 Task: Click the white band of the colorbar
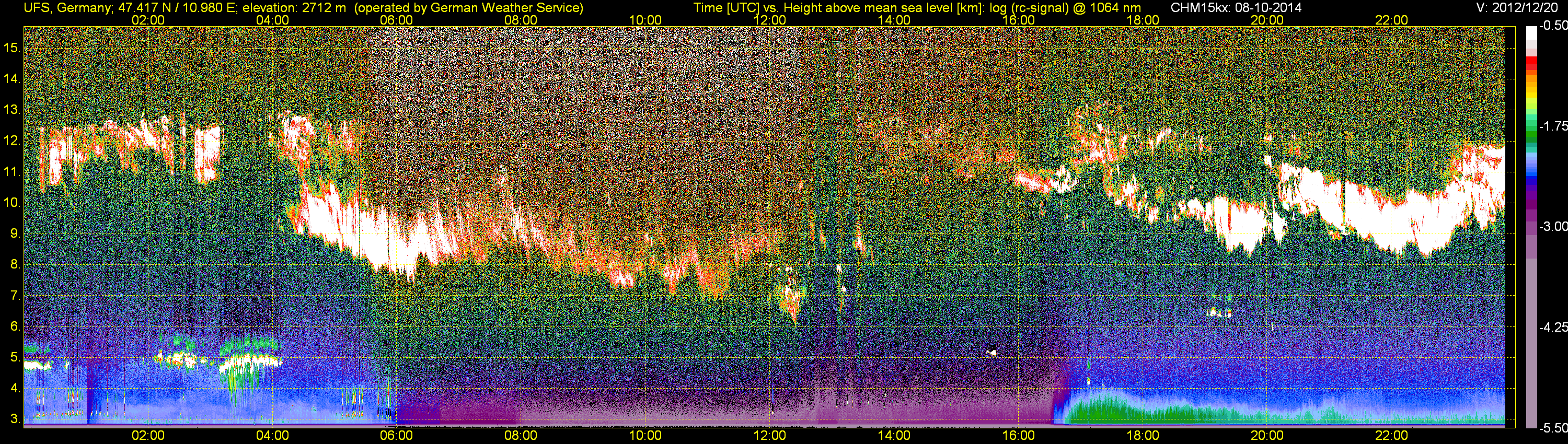[x=1531, y=33]
